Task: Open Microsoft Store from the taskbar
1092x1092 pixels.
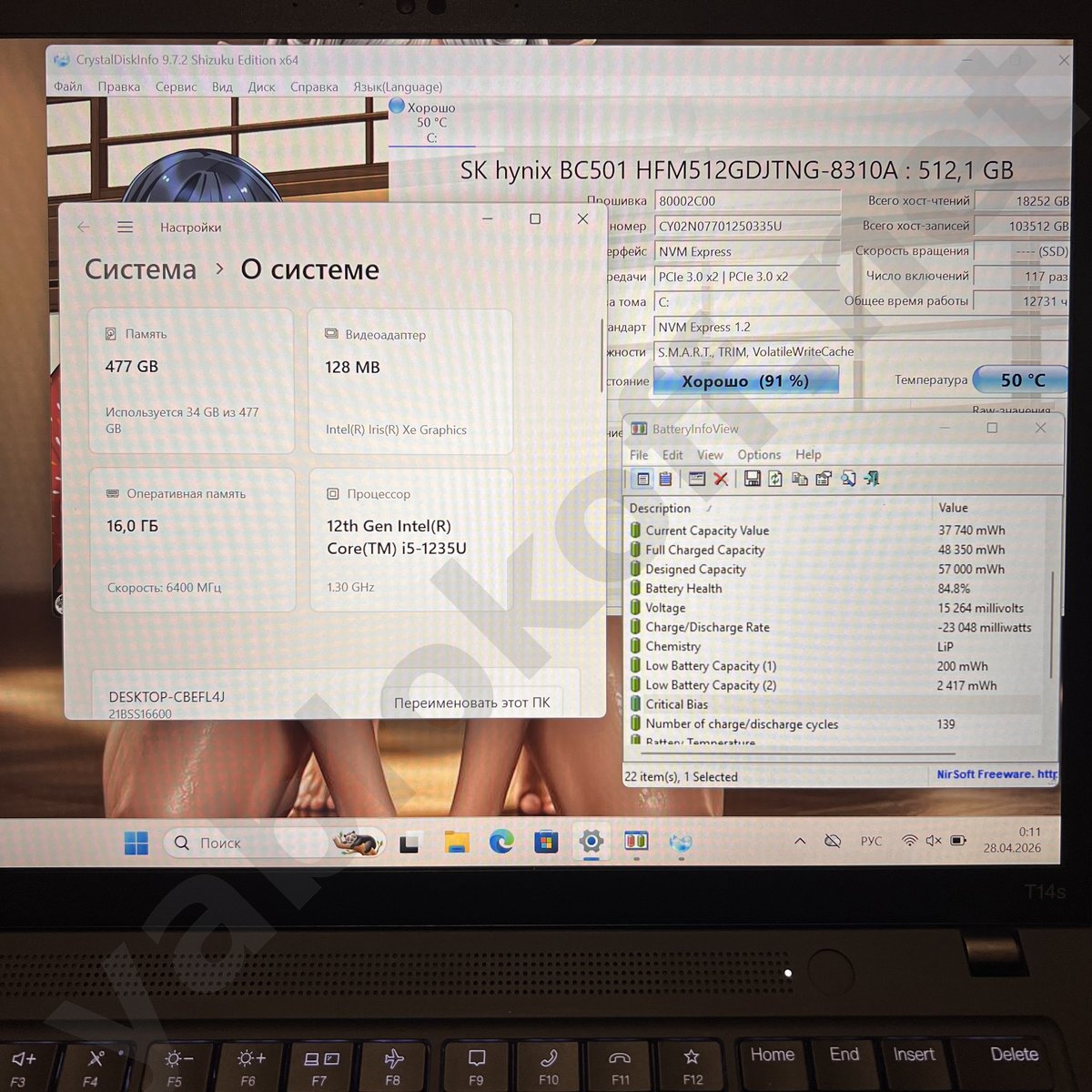Action: (546, 843)
